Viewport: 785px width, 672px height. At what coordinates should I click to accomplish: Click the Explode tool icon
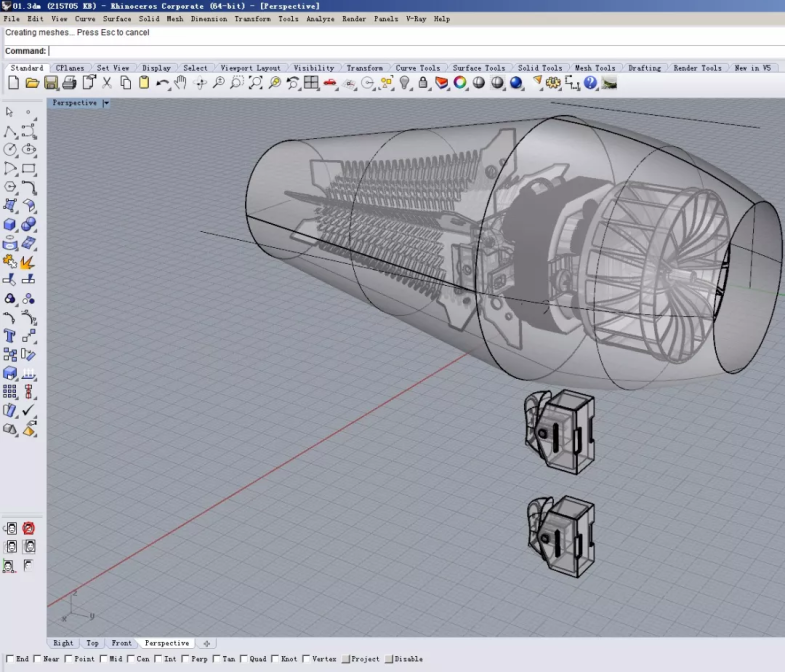coord(29,262)
